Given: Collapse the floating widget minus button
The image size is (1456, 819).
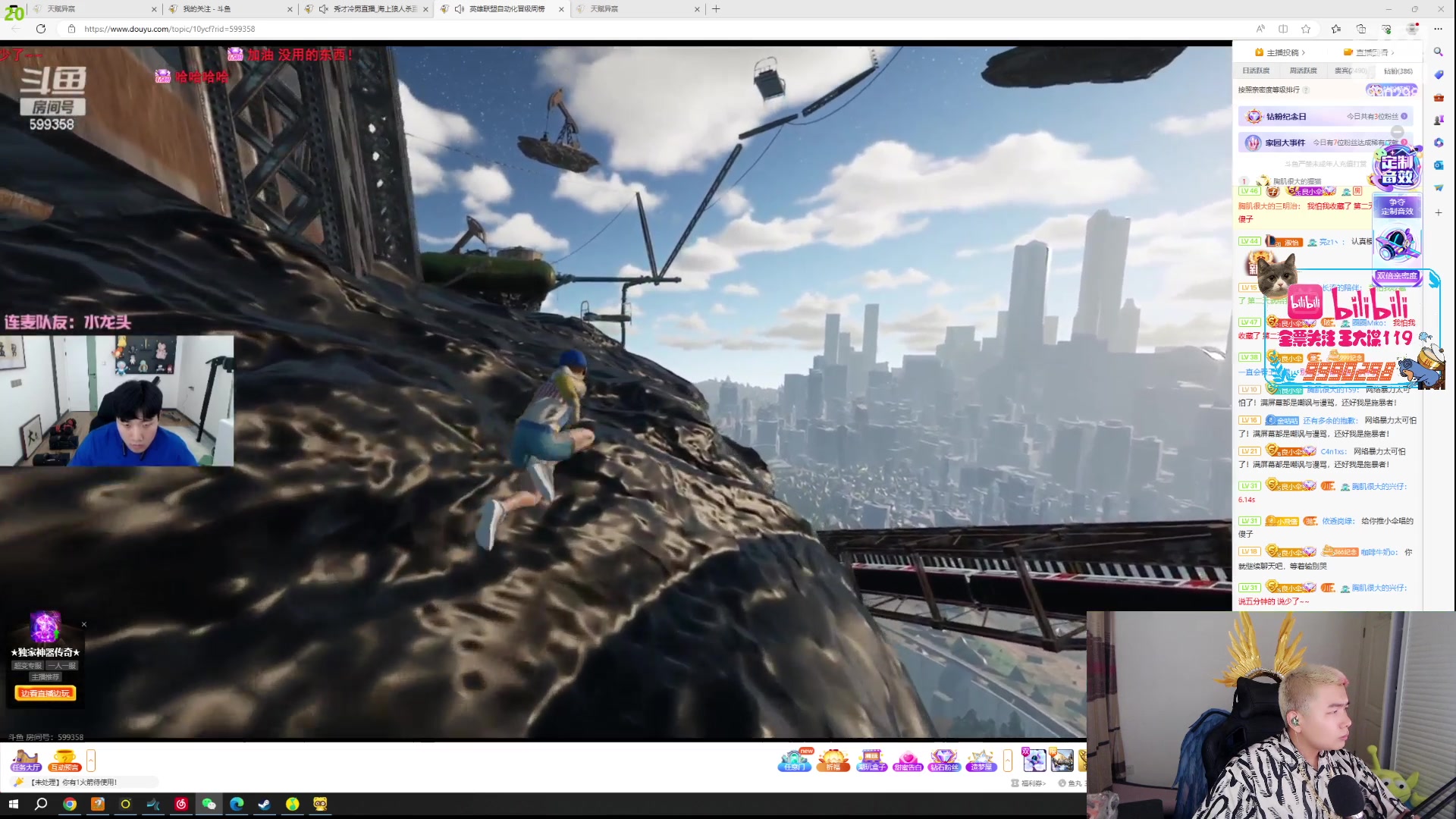Looking at the screenshot, I should [x=1397, y=131].
